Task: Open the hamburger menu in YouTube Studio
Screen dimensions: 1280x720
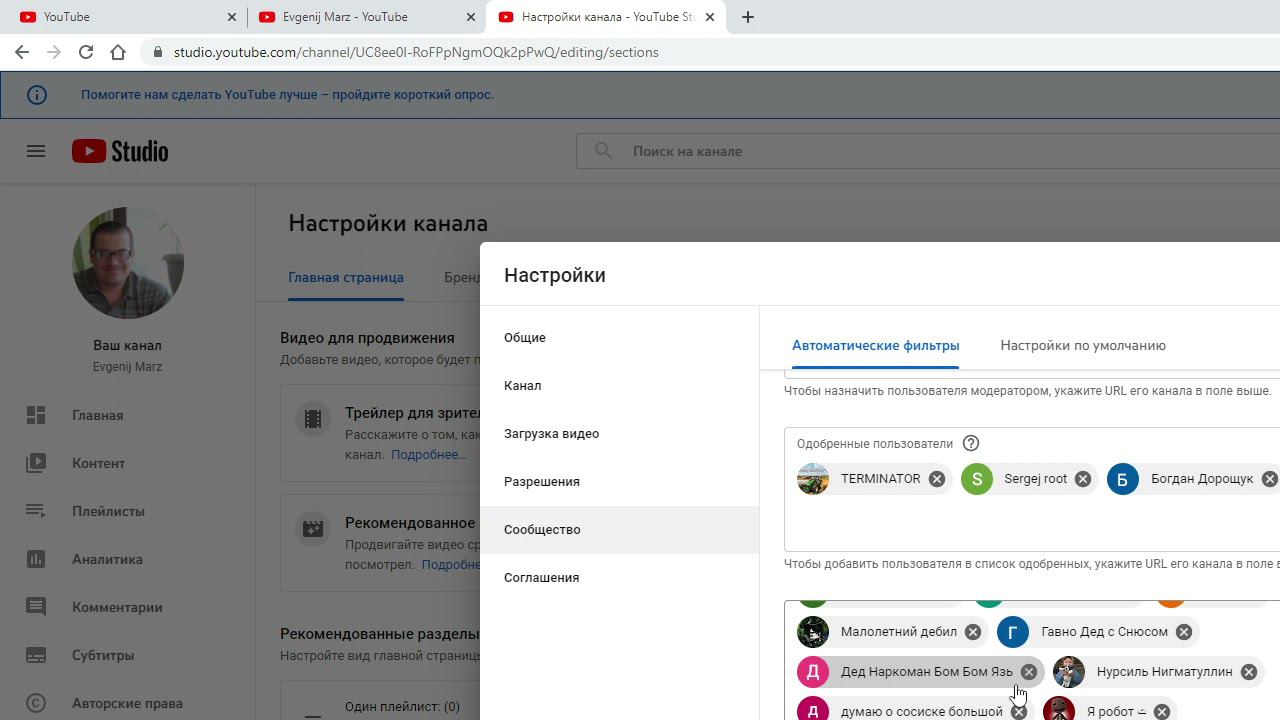Action: click(x=36, y=151)
